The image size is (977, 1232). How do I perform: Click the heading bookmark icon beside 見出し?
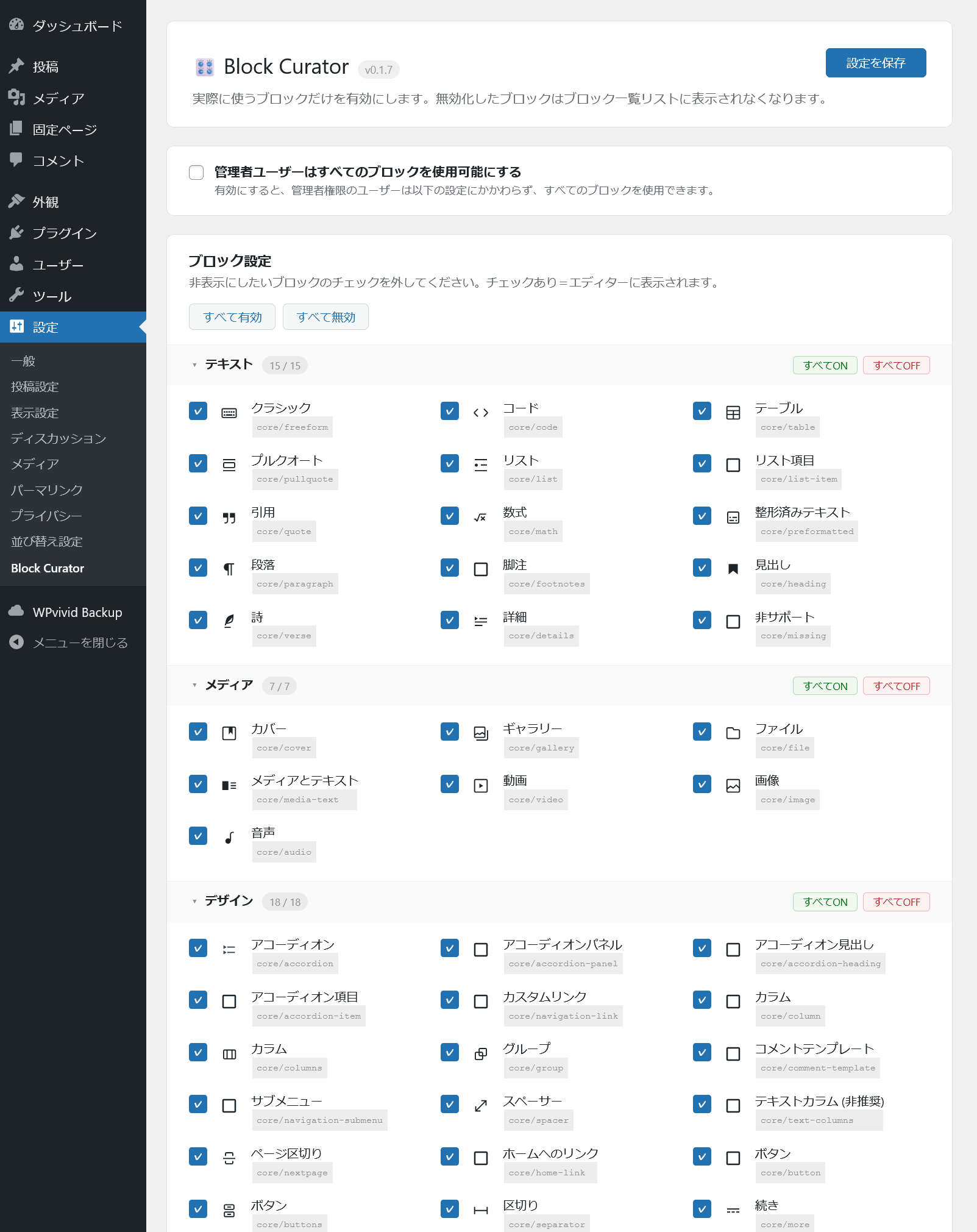click(x=733, y=568)
